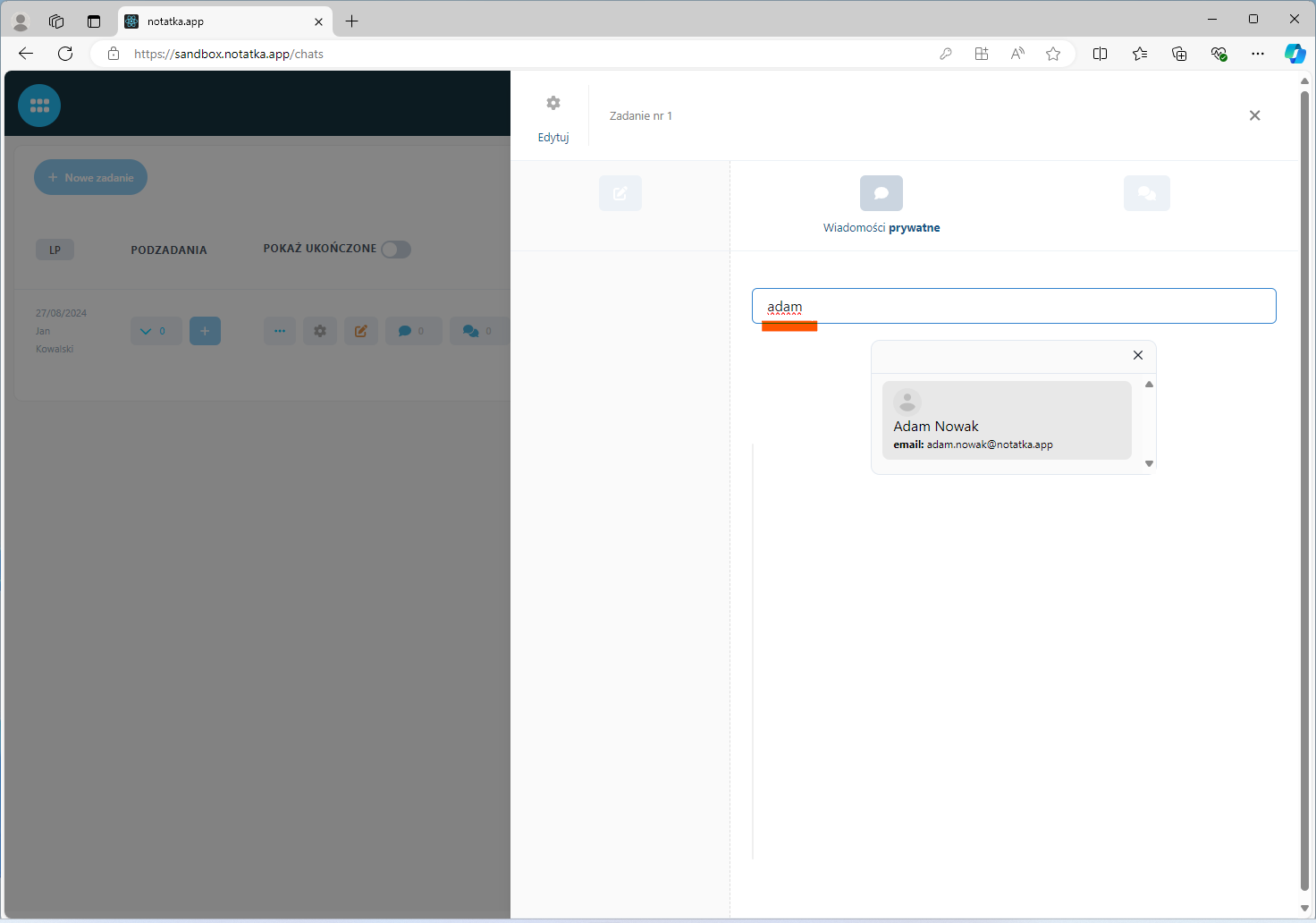Toggle the Pokaż ukończone switch

click(x=396, y=250)
